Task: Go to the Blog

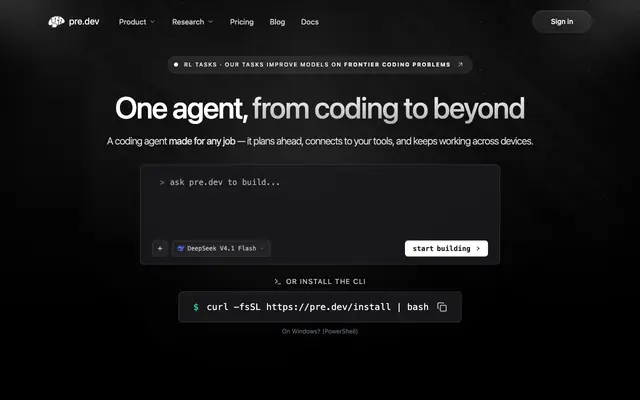Action: (277, 22)
